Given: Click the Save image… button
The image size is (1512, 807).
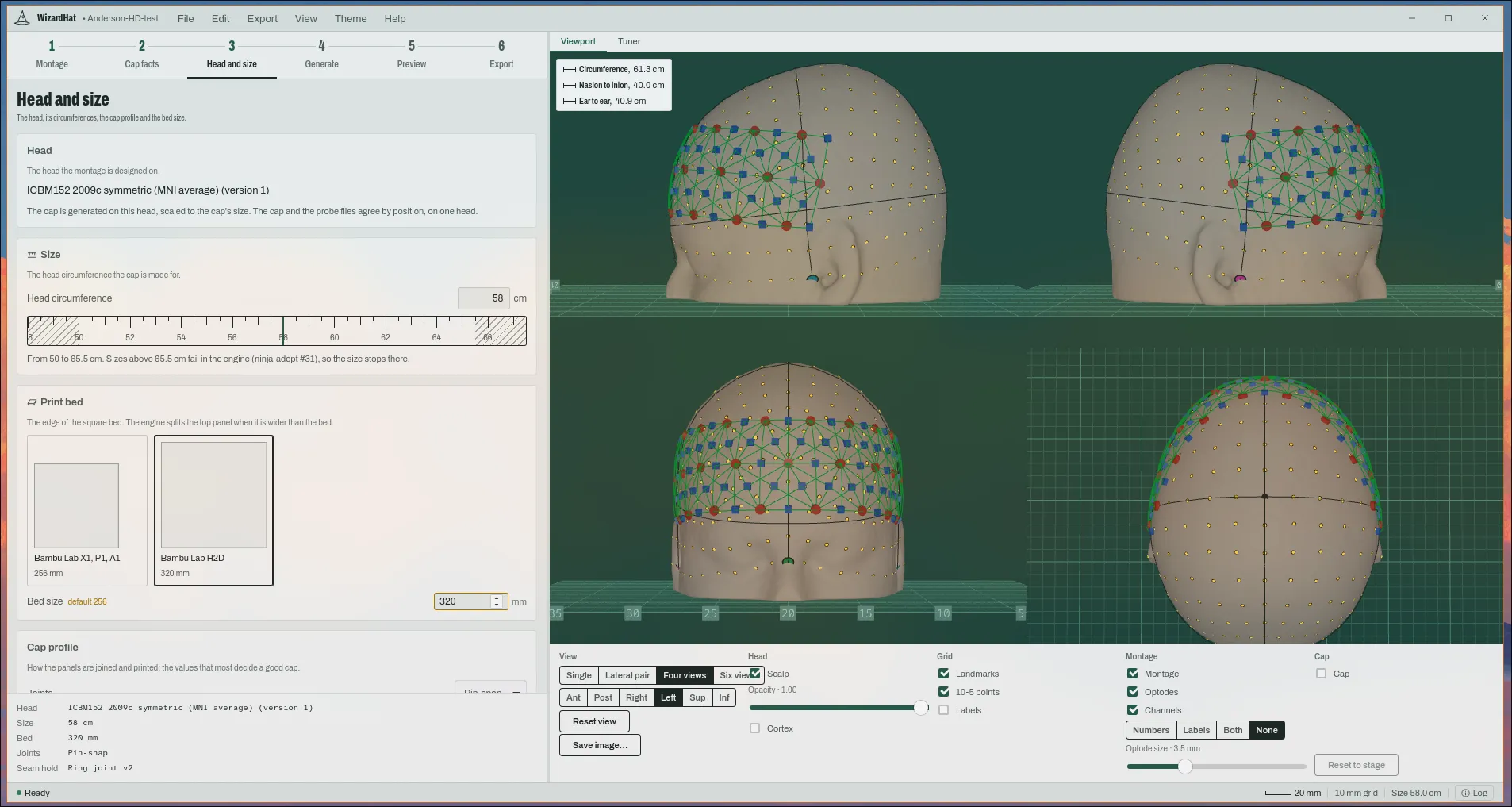Looking at the screenshot, I should point(600,745).
